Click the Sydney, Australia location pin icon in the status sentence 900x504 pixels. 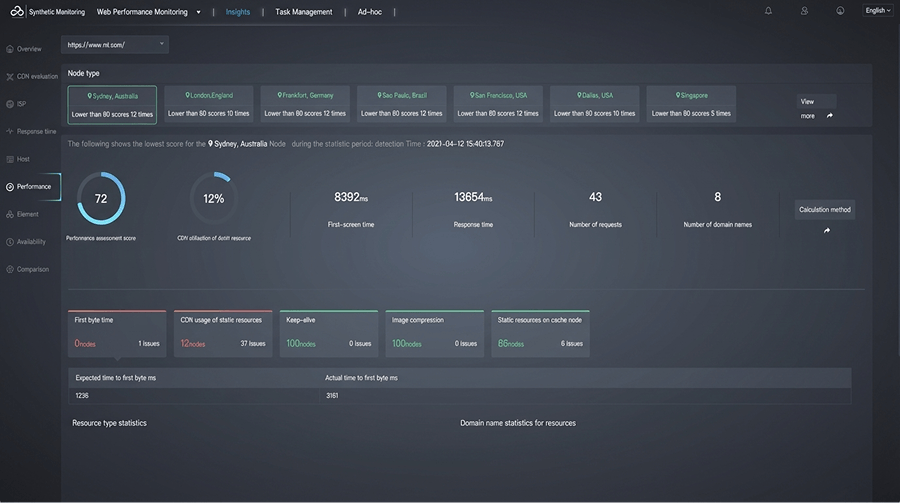[x=210, y=144]
